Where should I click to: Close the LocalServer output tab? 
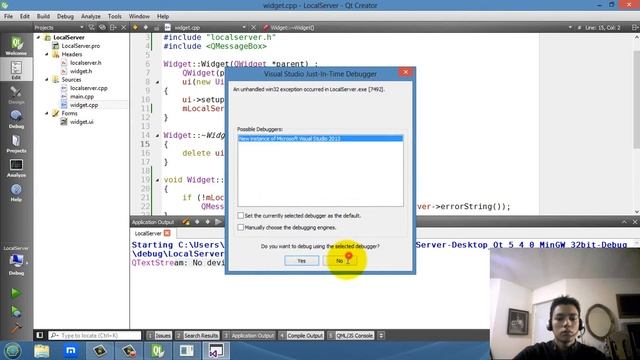pyautogui.click(x=167, y=233)
